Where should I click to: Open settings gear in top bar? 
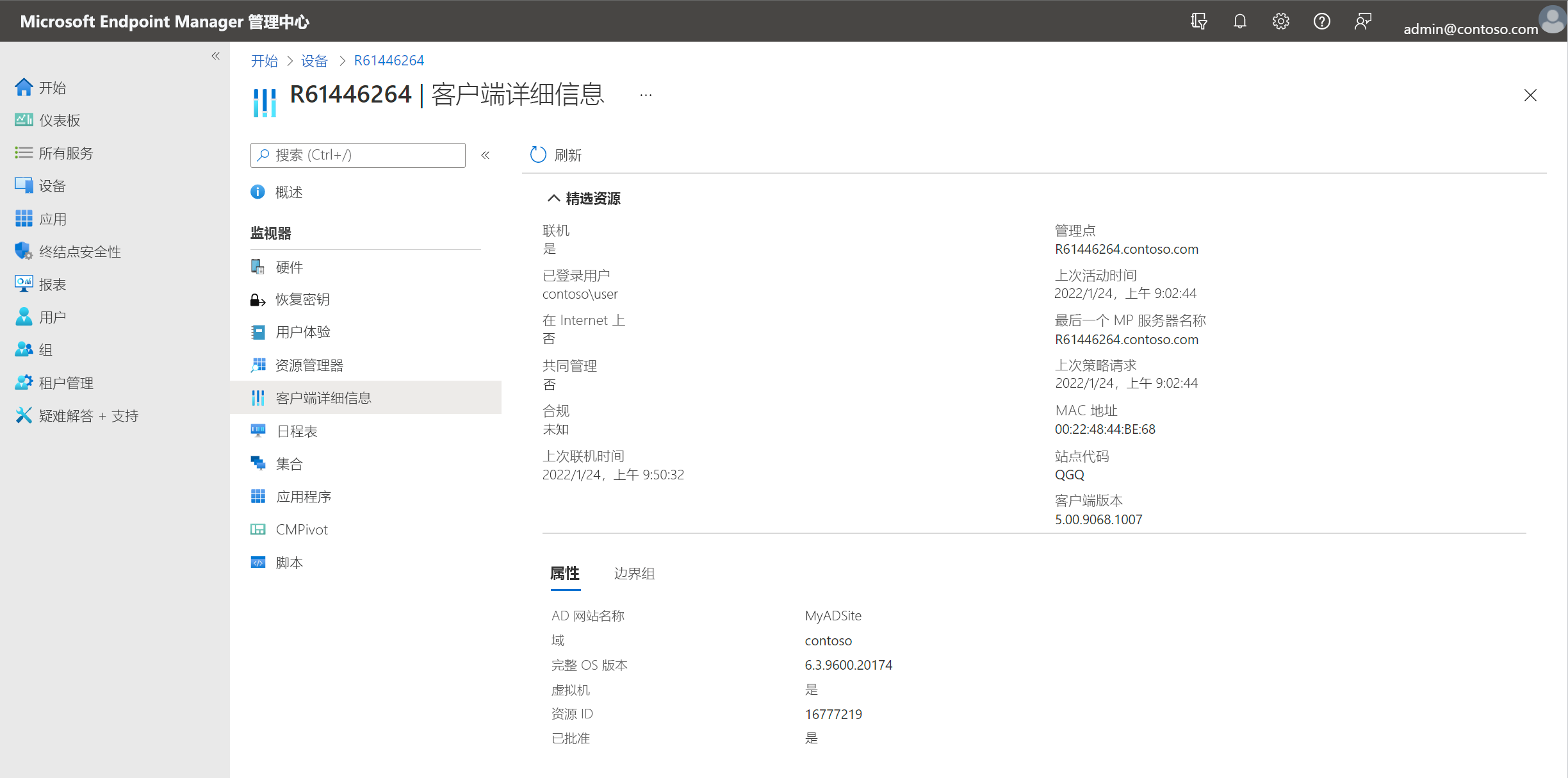[x=1280, y=22]
